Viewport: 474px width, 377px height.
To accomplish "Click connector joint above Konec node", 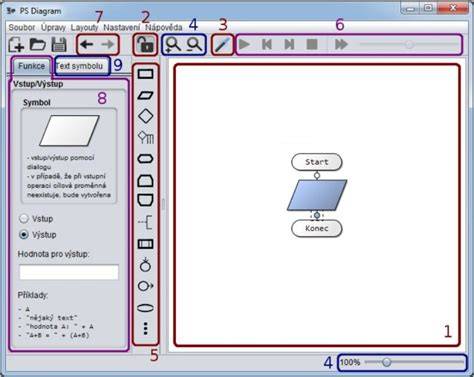I will 317,215.
